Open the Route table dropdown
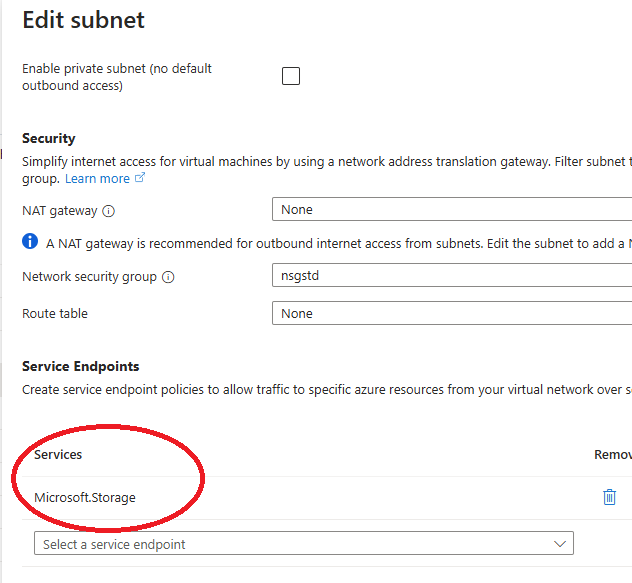 [452, 313]
